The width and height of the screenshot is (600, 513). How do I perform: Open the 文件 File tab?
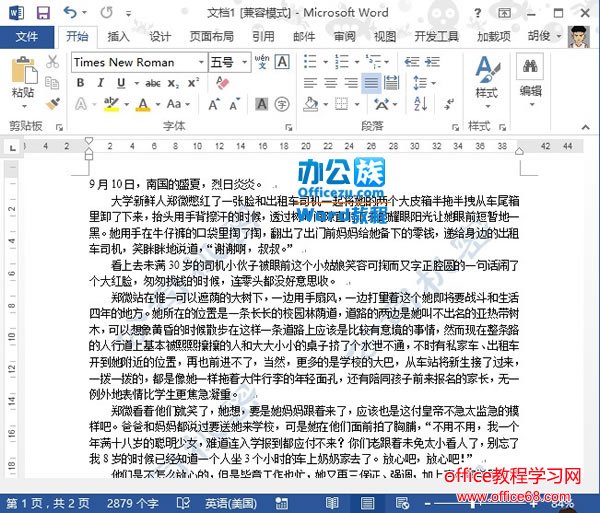click(x=27, y=37)
